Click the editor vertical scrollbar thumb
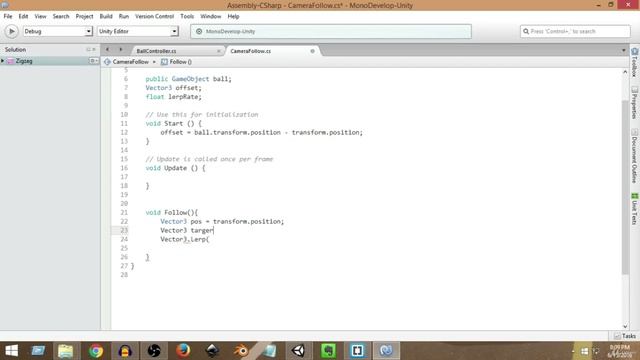 click(625, 187)
